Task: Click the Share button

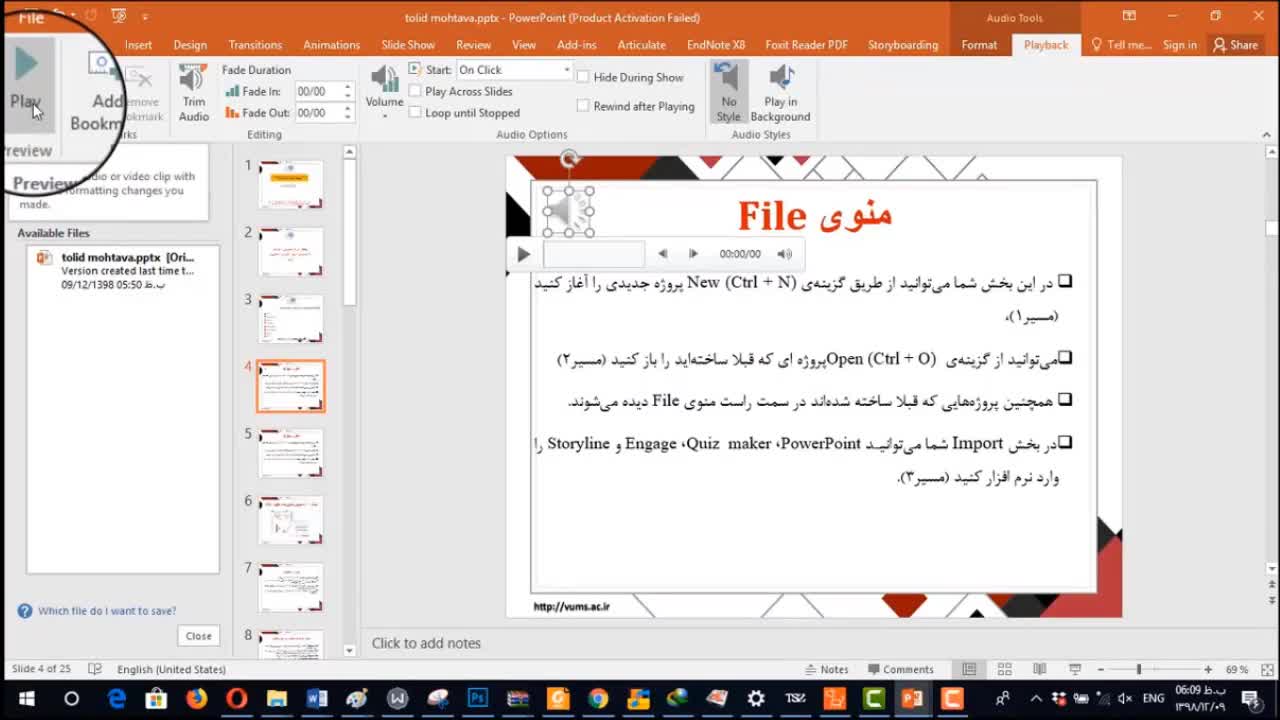Action: pyautogui.click(x=1235, y=45)
